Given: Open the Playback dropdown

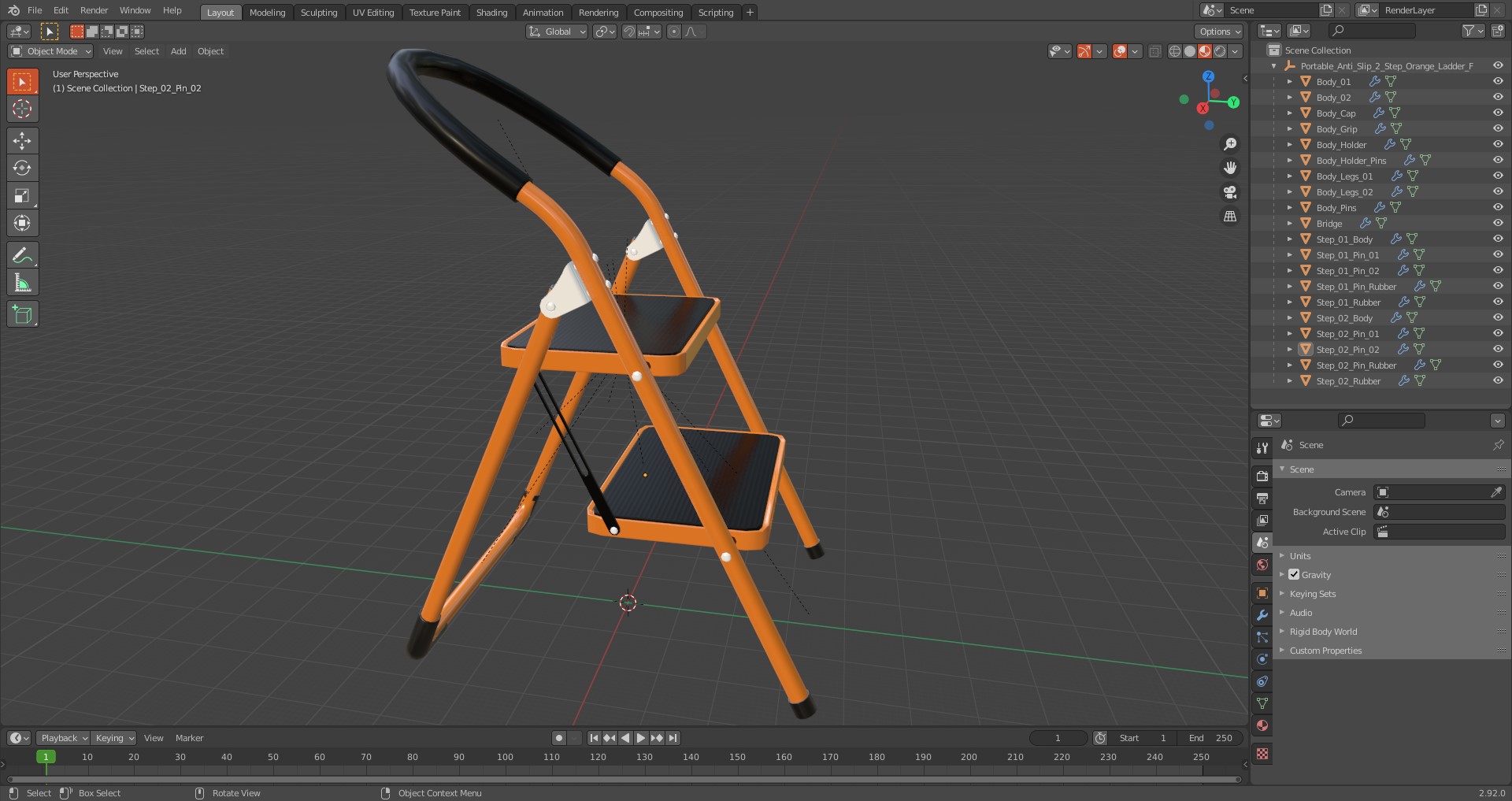Looking at the screenshot, I should click(x=63, y=738).
